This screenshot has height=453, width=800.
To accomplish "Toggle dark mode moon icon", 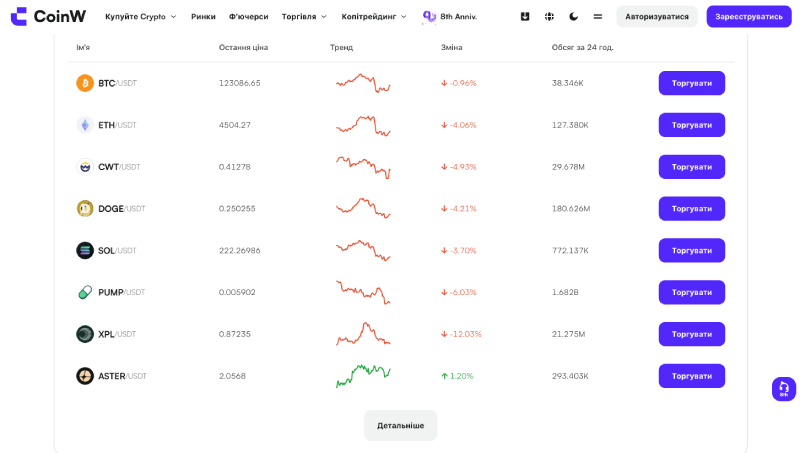I will coord(573,16).
